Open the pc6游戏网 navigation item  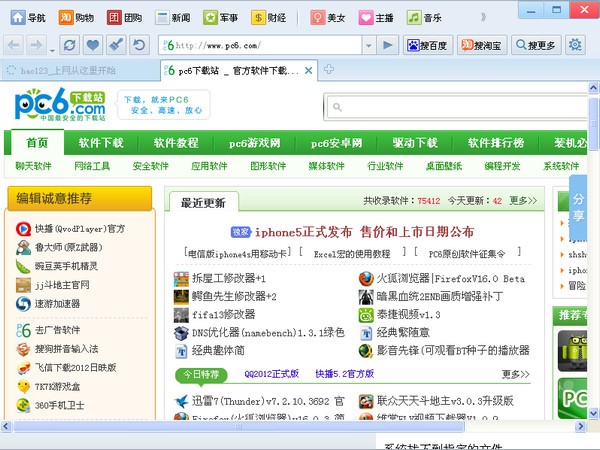click(x=255, y=143)
